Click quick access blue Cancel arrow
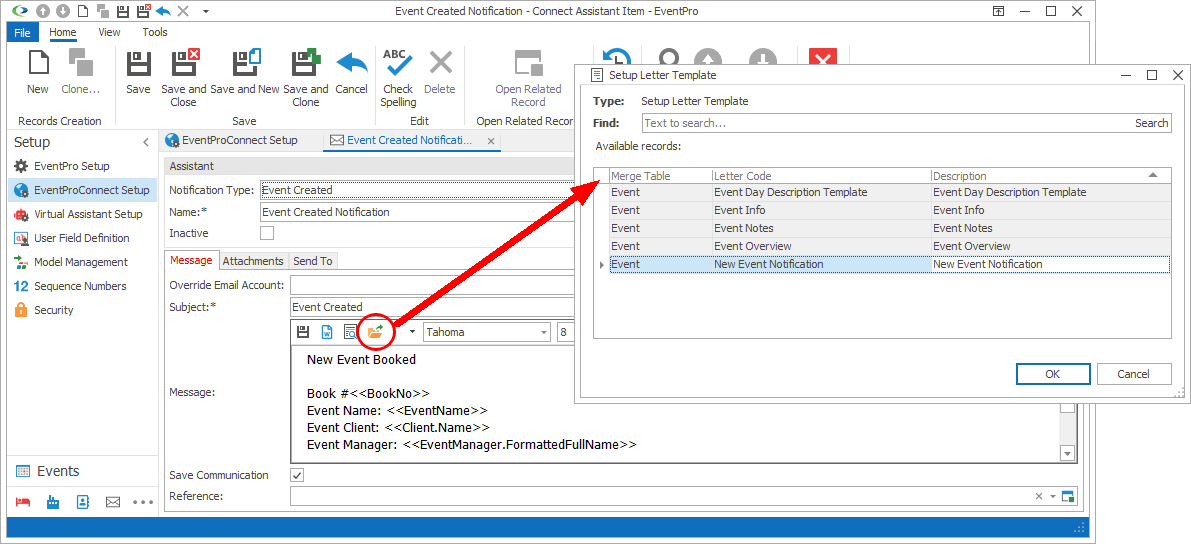 (163, 11)
